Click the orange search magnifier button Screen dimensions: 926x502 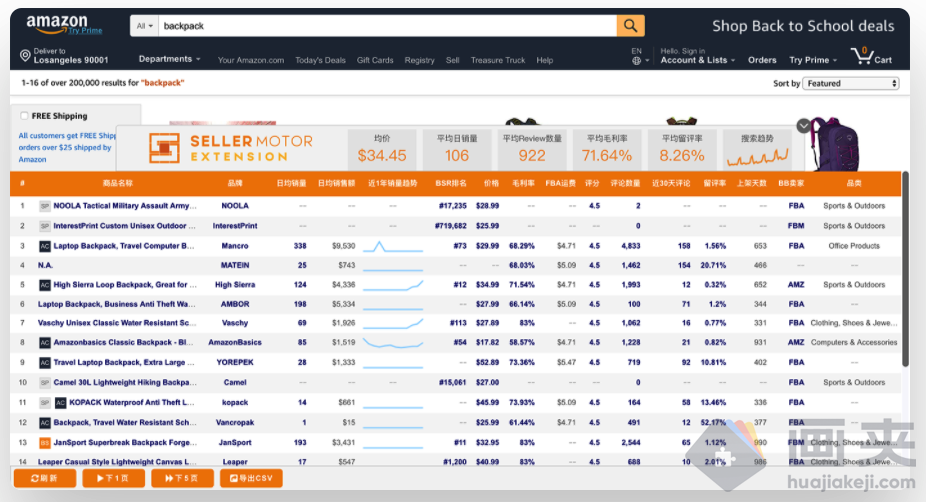630,26
